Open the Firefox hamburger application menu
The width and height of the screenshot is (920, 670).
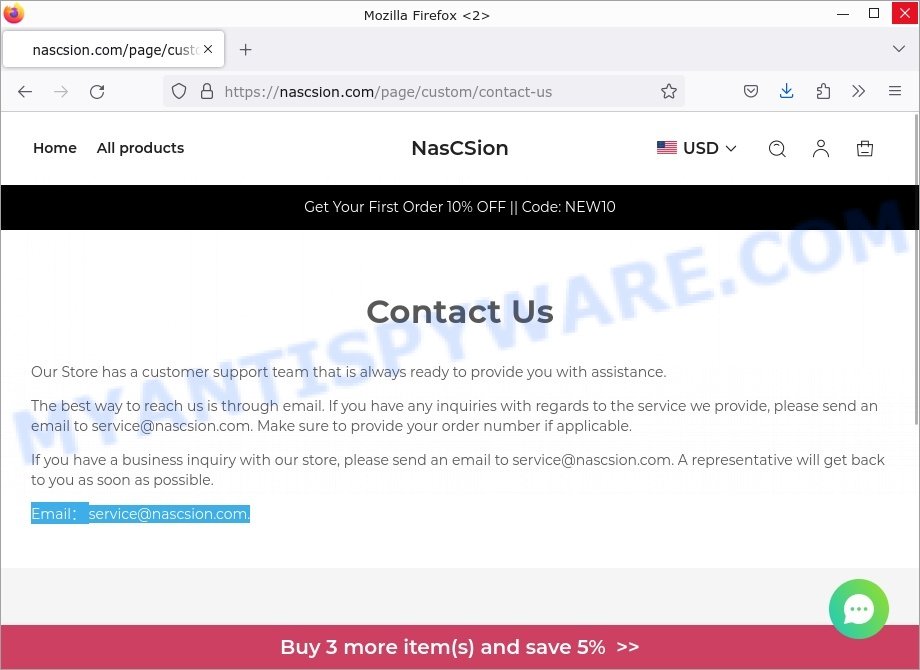point(894,91)
